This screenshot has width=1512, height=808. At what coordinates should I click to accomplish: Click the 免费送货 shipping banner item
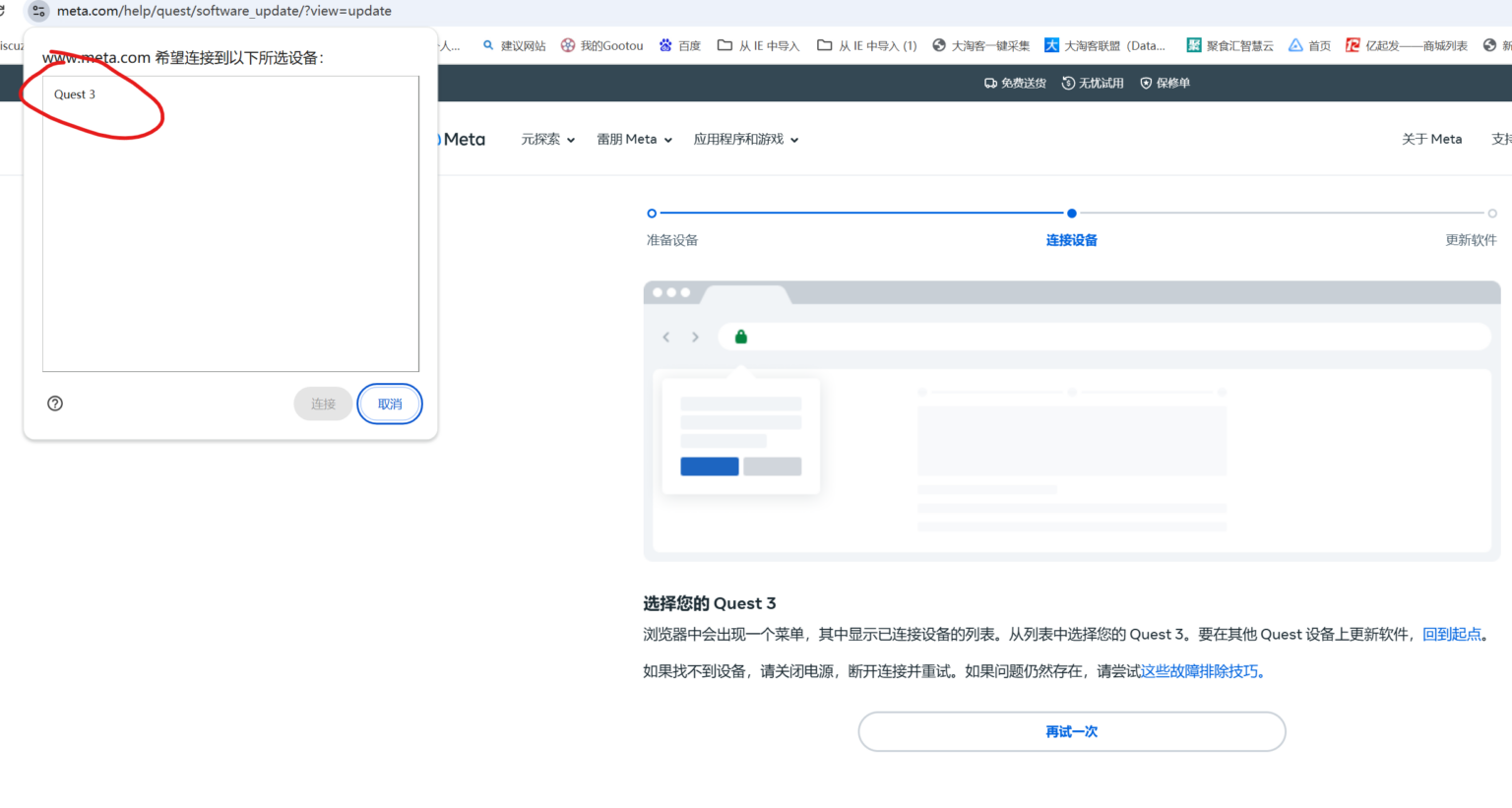1015,84
